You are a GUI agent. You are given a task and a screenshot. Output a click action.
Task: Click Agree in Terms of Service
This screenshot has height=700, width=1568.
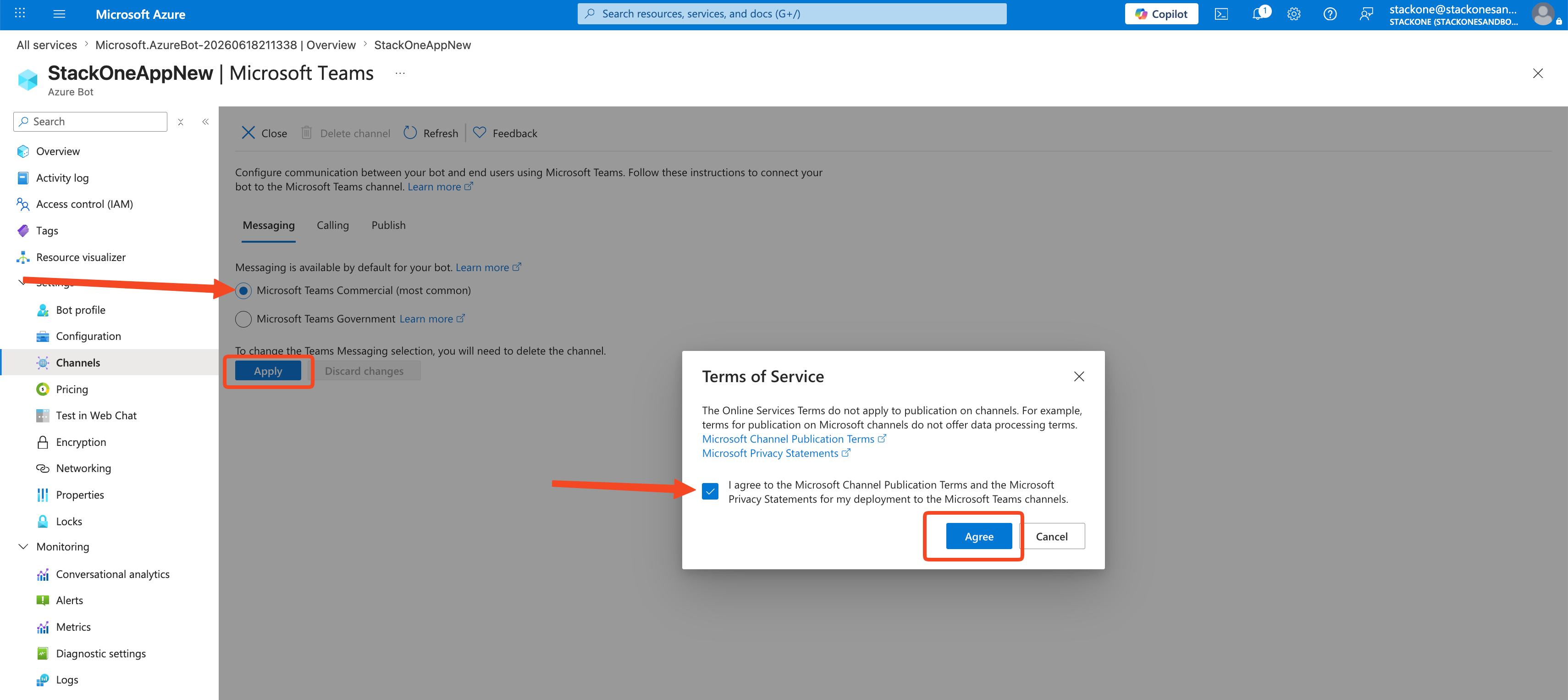tap(979, 536)
